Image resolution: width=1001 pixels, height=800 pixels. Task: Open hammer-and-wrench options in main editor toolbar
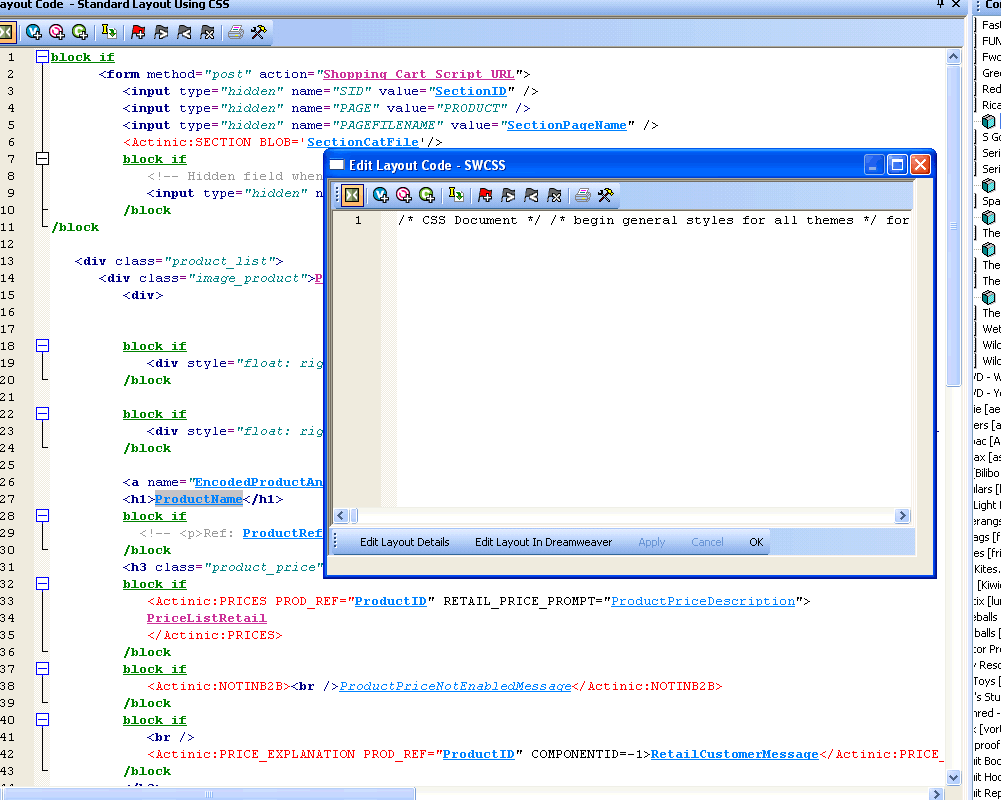[x=258, y=32]
